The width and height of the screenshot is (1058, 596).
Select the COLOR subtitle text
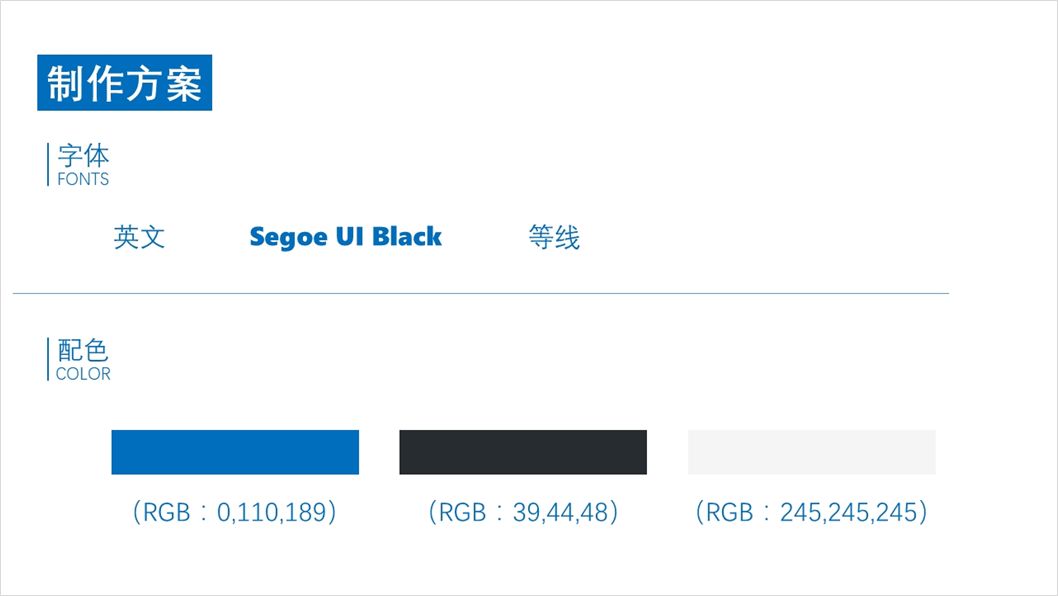click(x=83, y=374)
